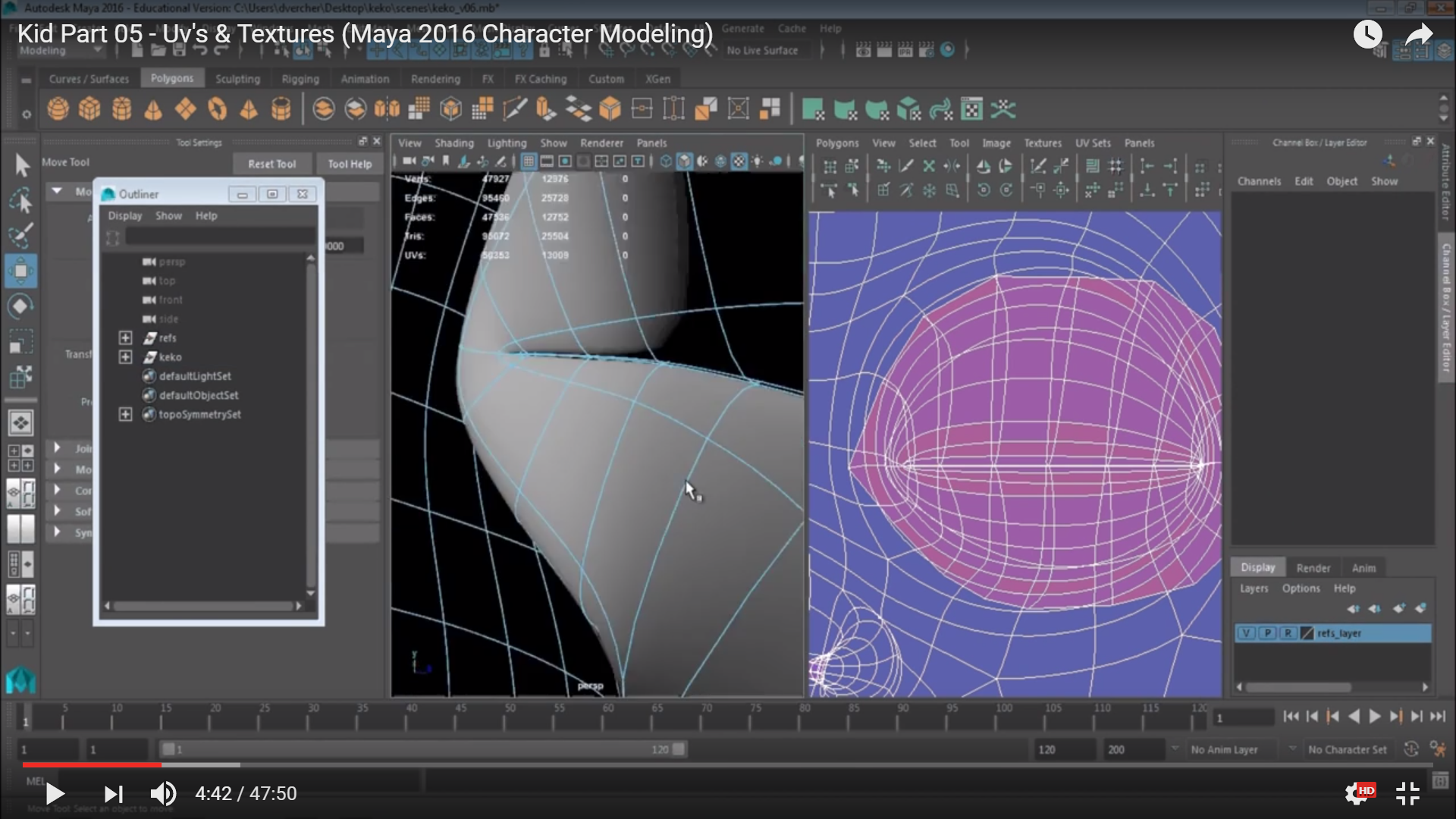The height and width of the screenshot is (819, 1456).
Task: Click the Multi-Cut tool shelf icon
Action: point(514,109)
